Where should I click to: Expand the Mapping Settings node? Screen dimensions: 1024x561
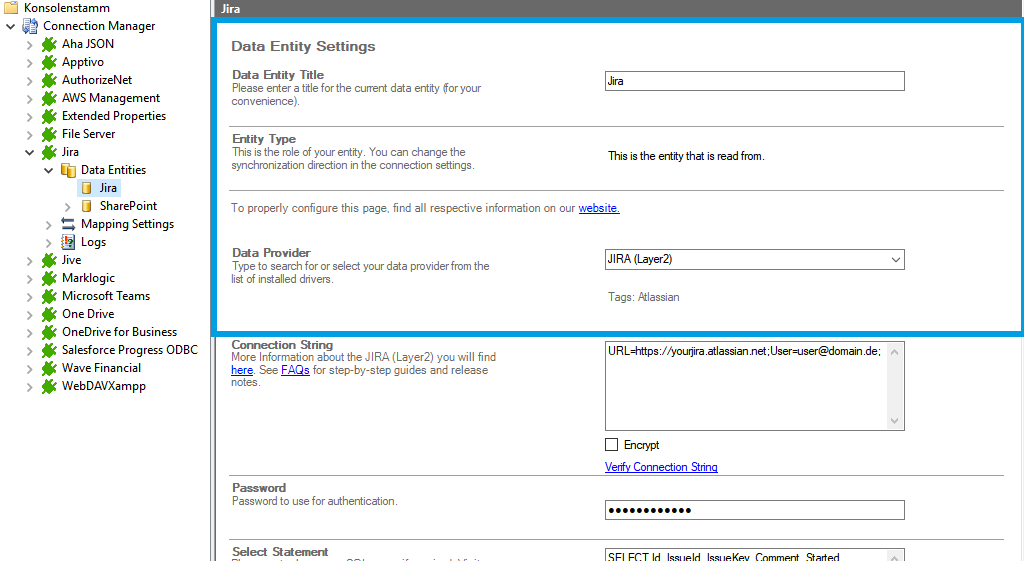48,224
